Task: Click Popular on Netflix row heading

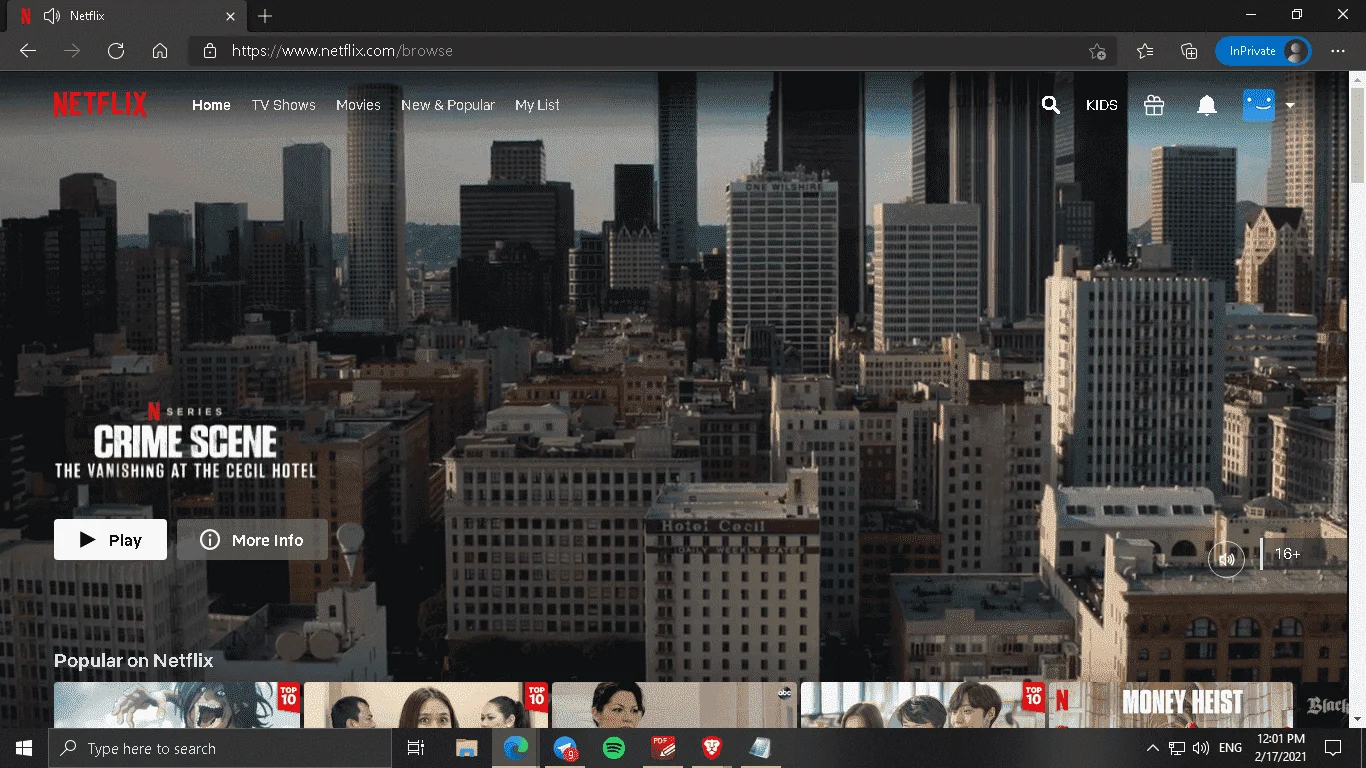Action: click(x=133, y=660)
